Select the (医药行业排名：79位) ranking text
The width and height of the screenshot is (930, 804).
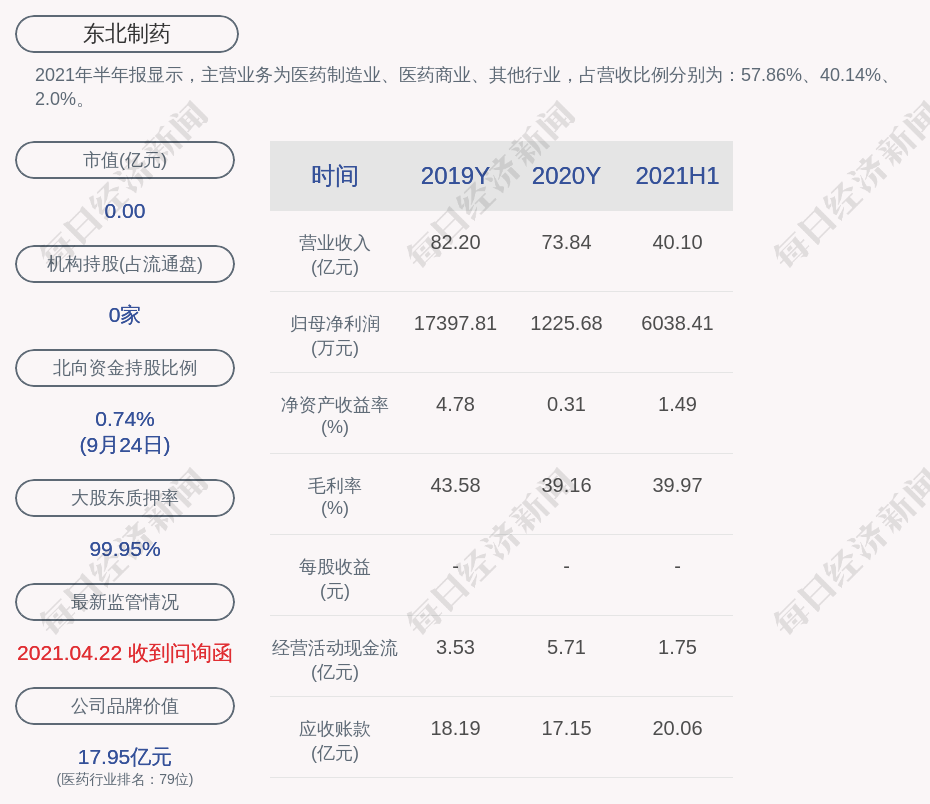click(x=125, y=779)
